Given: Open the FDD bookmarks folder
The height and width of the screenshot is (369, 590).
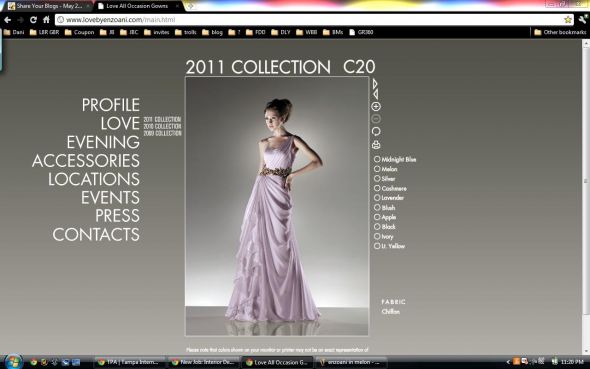Looking at the screenshot, I should coord(256,32).
